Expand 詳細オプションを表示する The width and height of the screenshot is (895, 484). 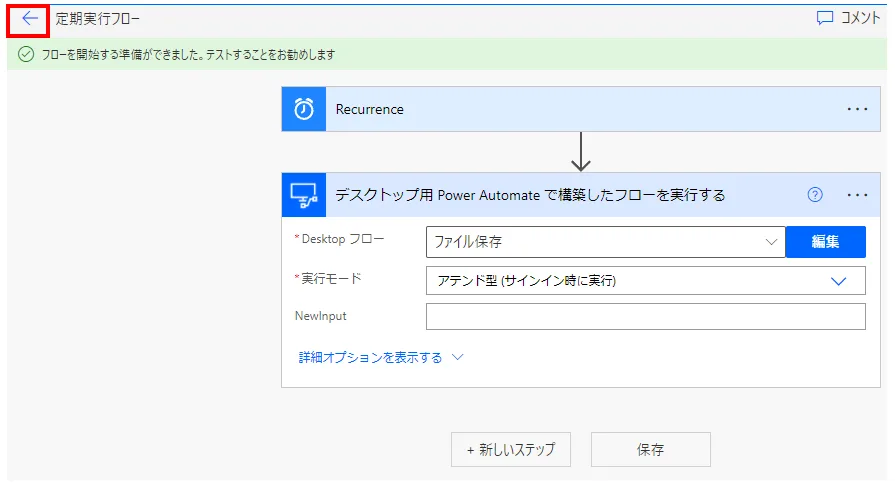coord(381,357)
